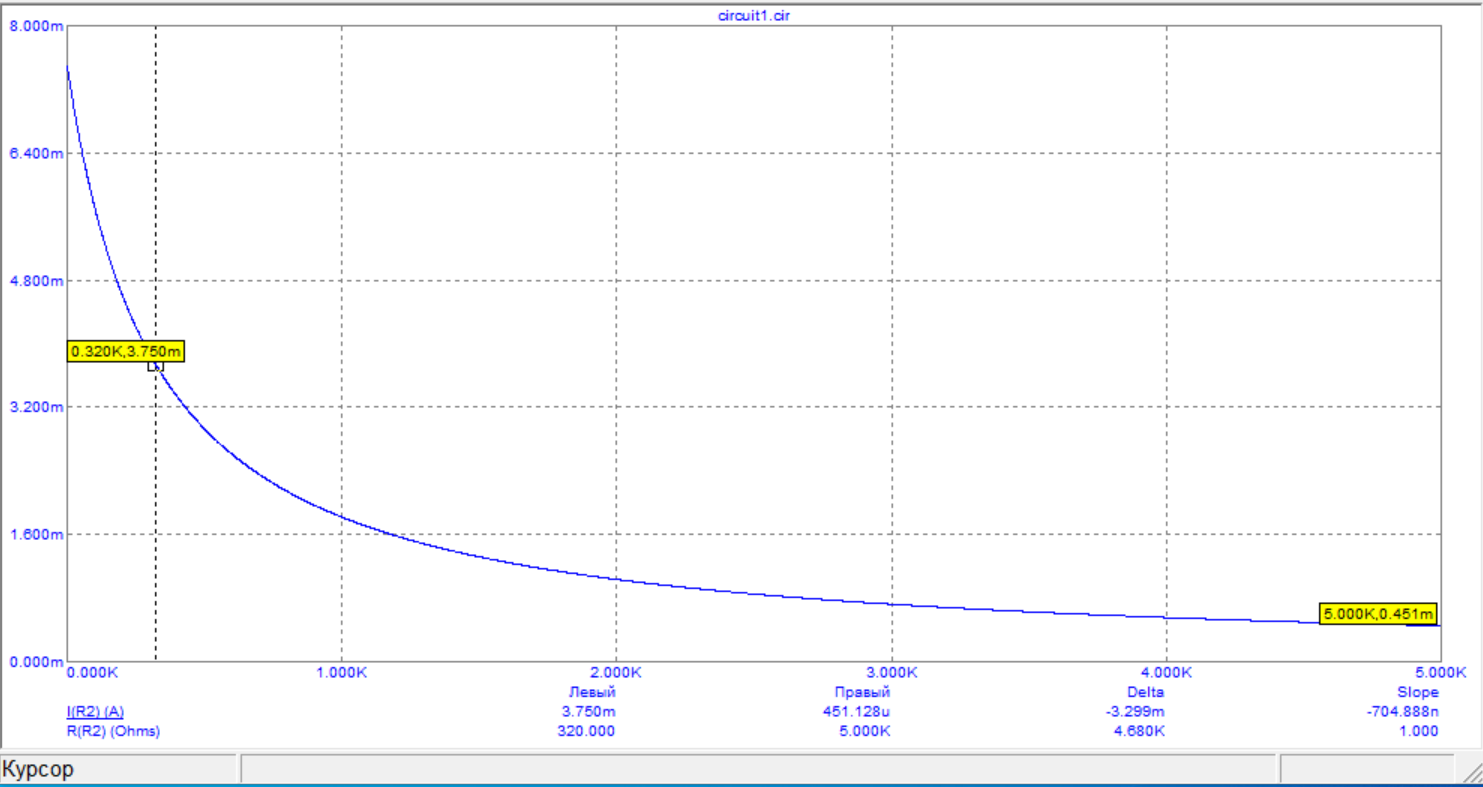Image resolution: width=1483 pixels, height=787 pixels.
Task: Select the 5.000K,0.451m cursor tag
Action: click(1378, 614)
